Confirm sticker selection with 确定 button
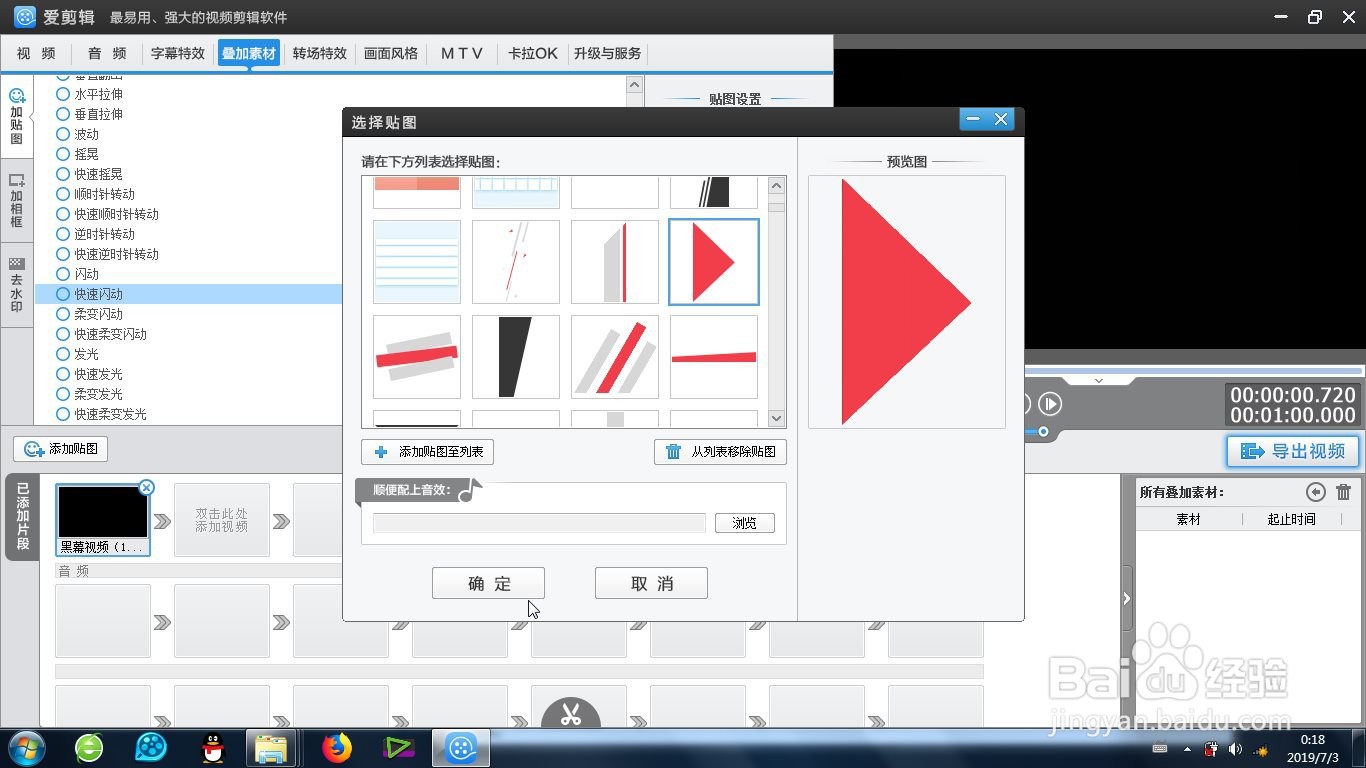Screen dimensions: 1366x768 click(x=488, y=583)
